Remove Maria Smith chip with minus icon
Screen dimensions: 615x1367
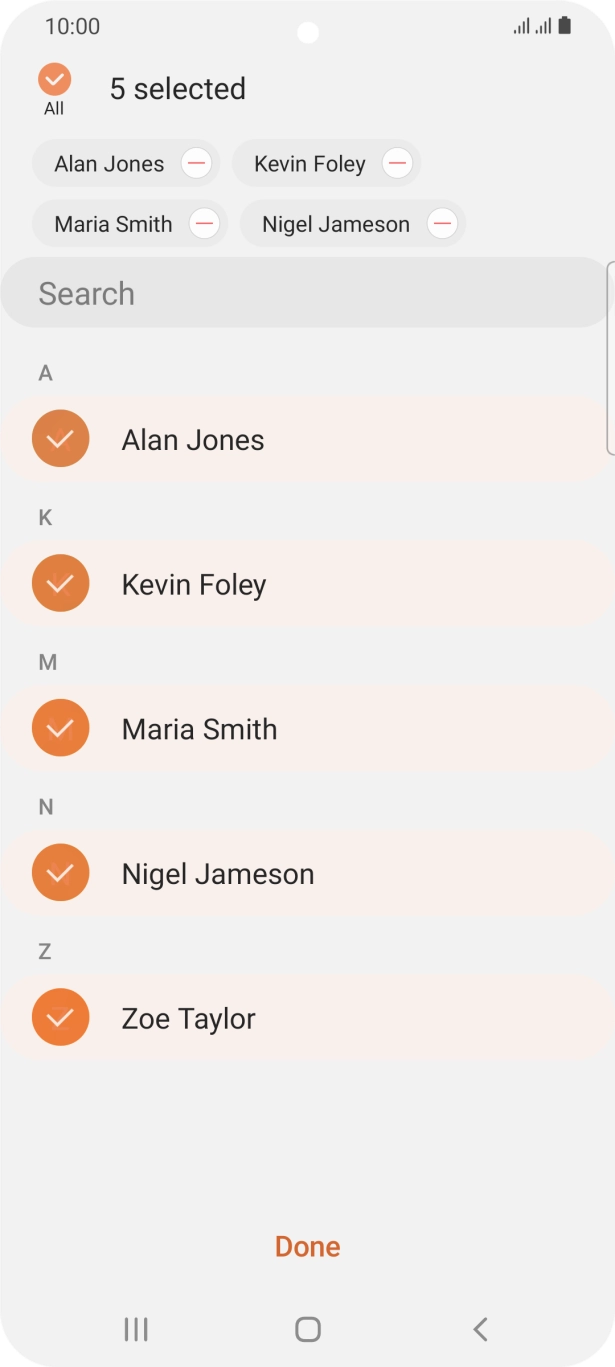(204, 224)
